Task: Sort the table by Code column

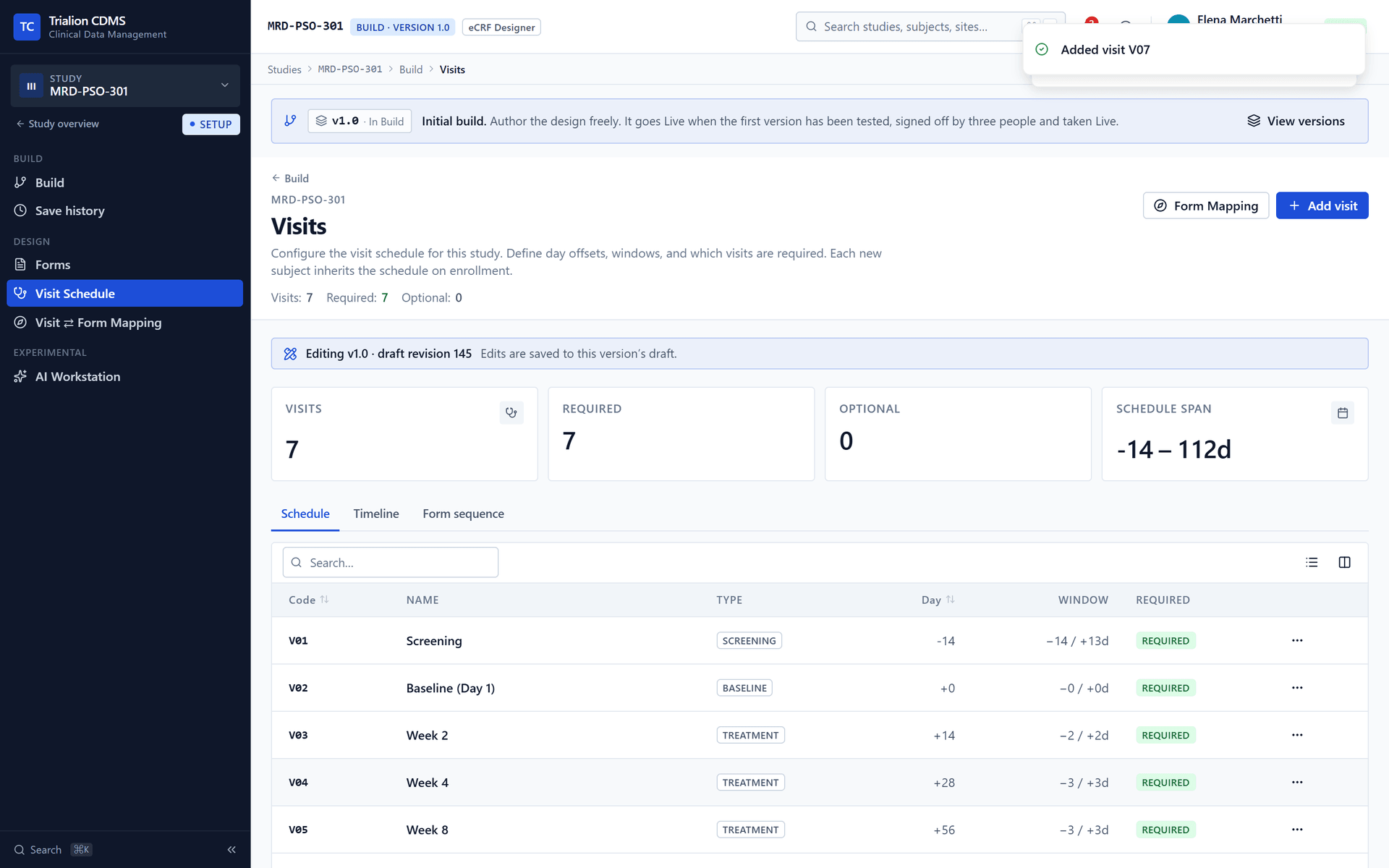Action: tap(309, 600)
